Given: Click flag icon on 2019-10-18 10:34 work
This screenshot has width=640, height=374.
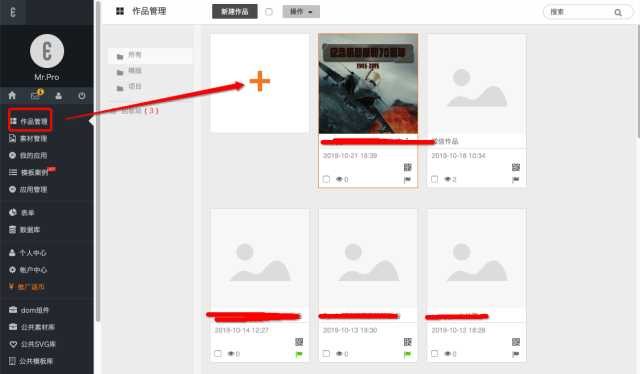Looking at the screenshot, I should click(516, 180).
